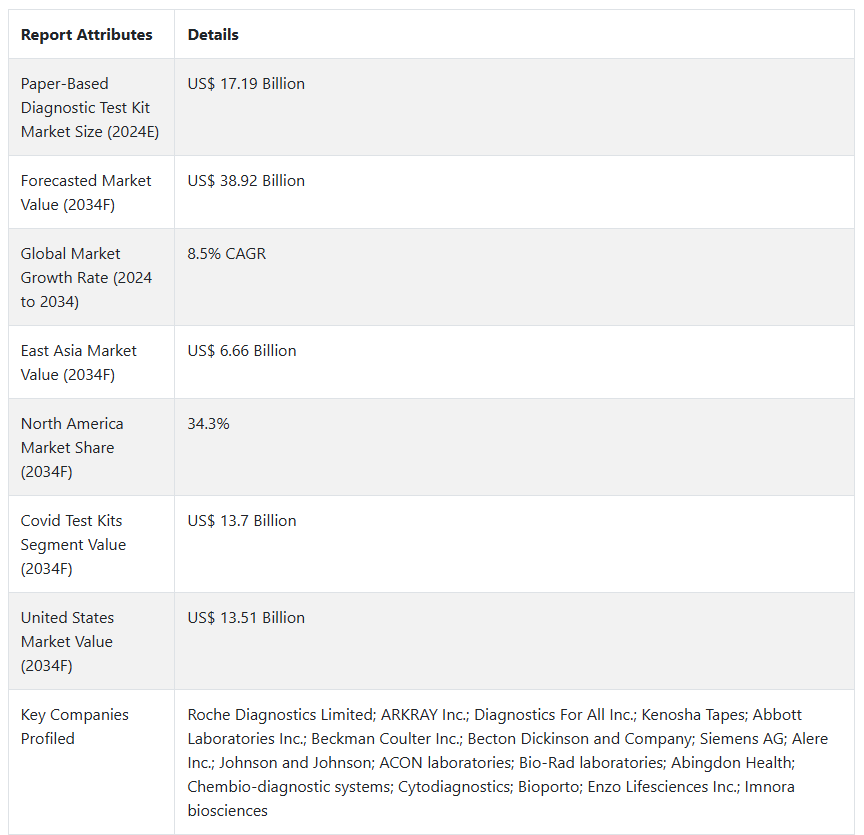Click the US$ 17.19 Billion value
The height and width of the screenshot is (835, 864).
tap(246, 84)
